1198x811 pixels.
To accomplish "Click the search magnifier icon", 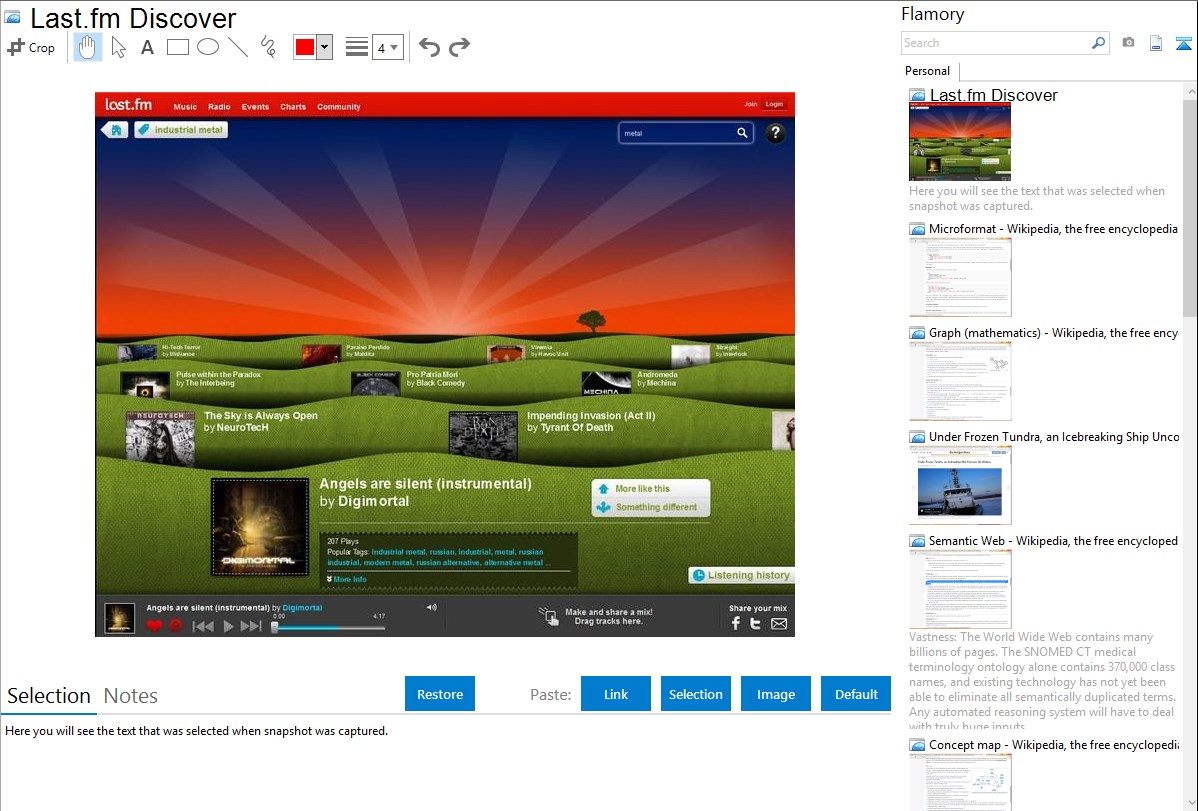I will (x=1099, y=43).
